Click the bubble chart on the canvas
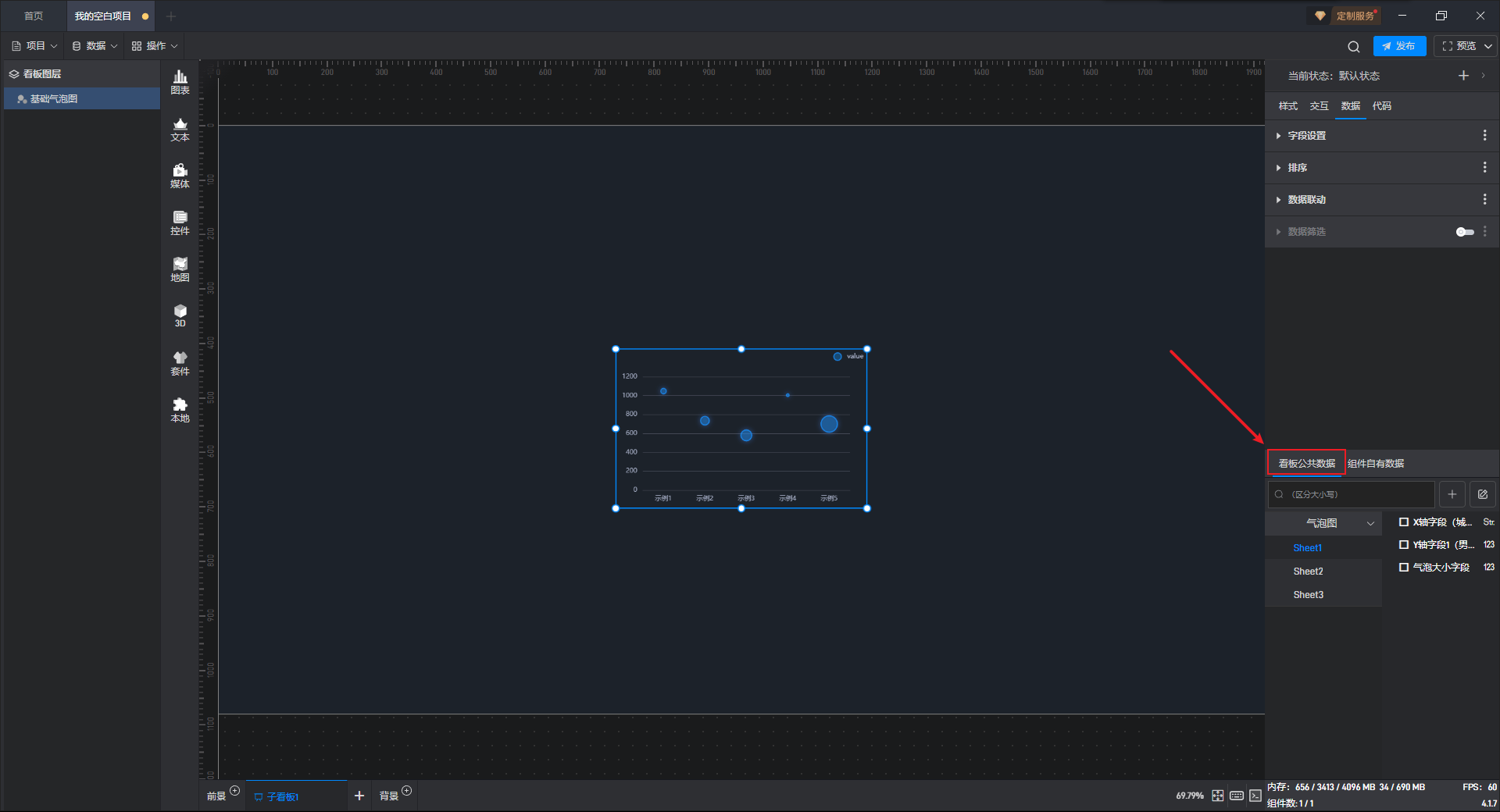The height and width of the screenshot is (812, 1500). point(741,429)
